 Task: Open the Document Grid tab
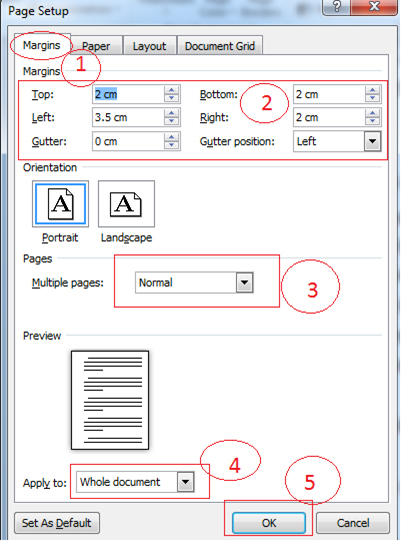point(220,46)
